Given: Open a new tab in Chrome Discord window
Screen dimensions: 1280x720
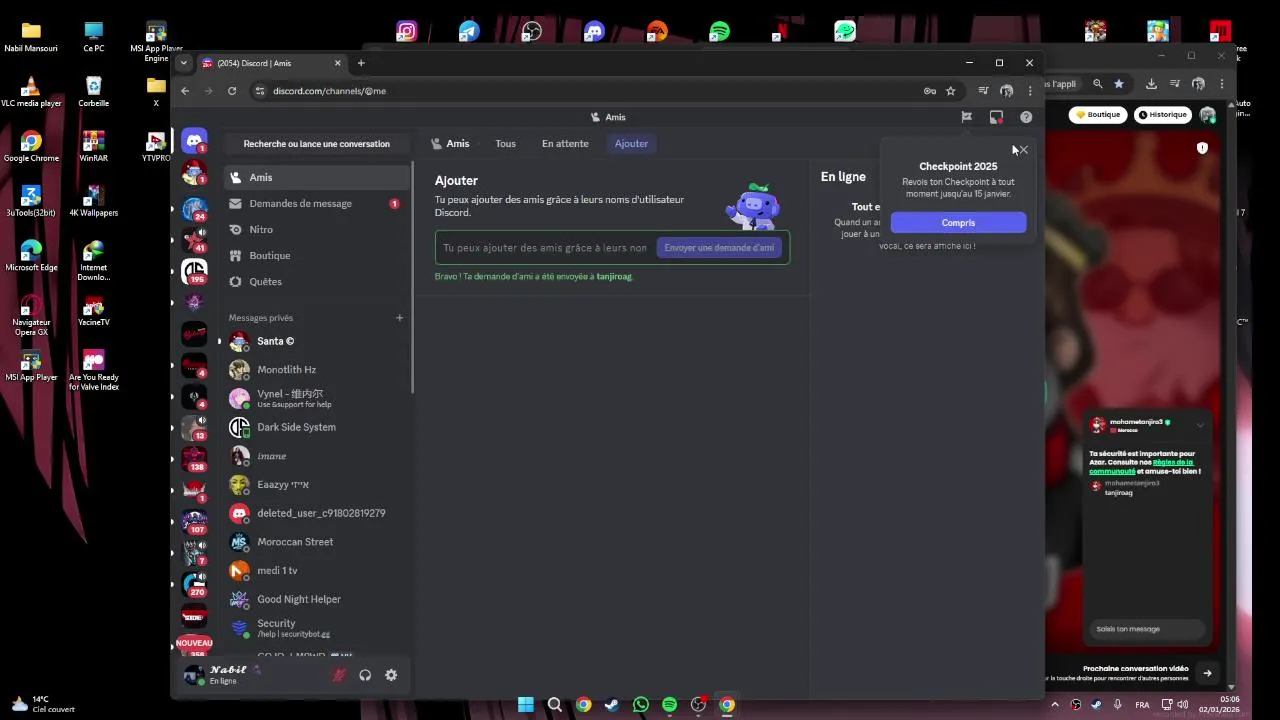Looking at the screenshot, I should pos(361,63).
